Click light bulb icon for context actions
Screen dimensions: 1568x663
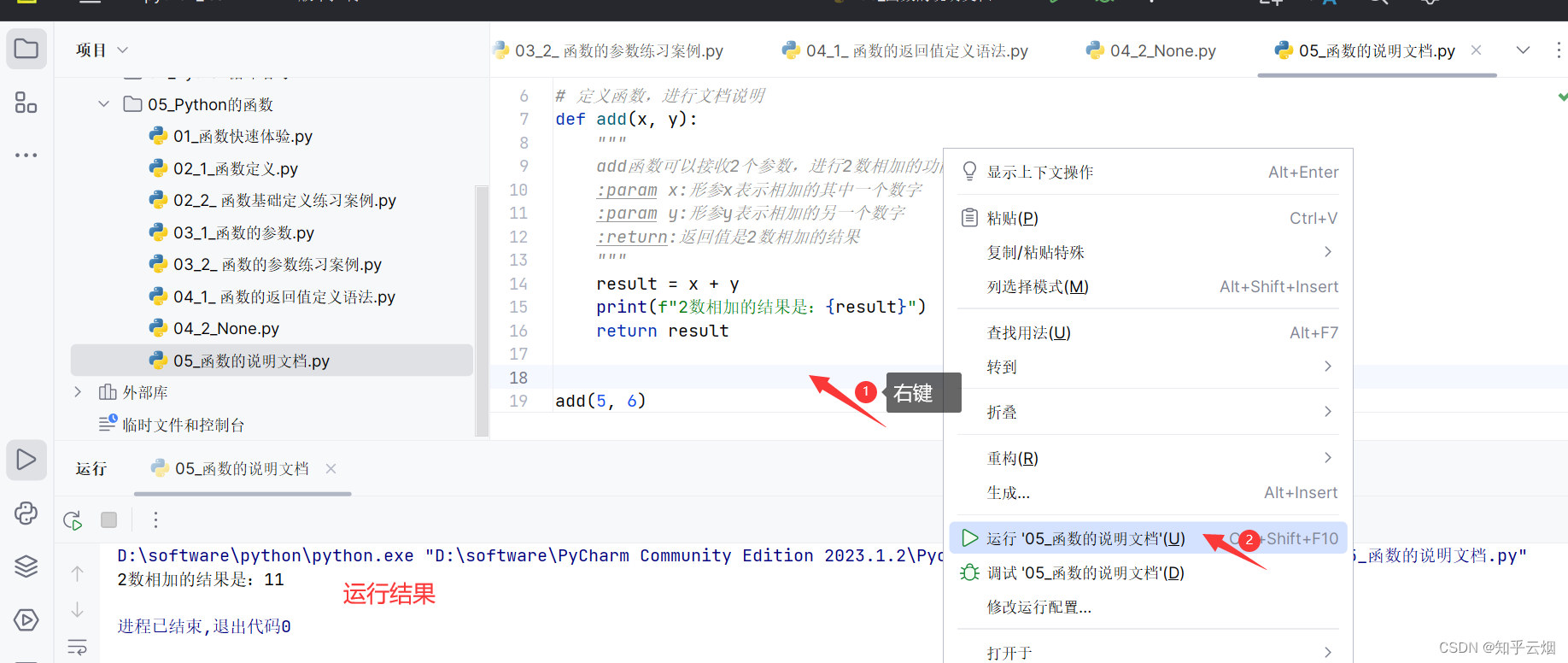(x=969, y=172)
